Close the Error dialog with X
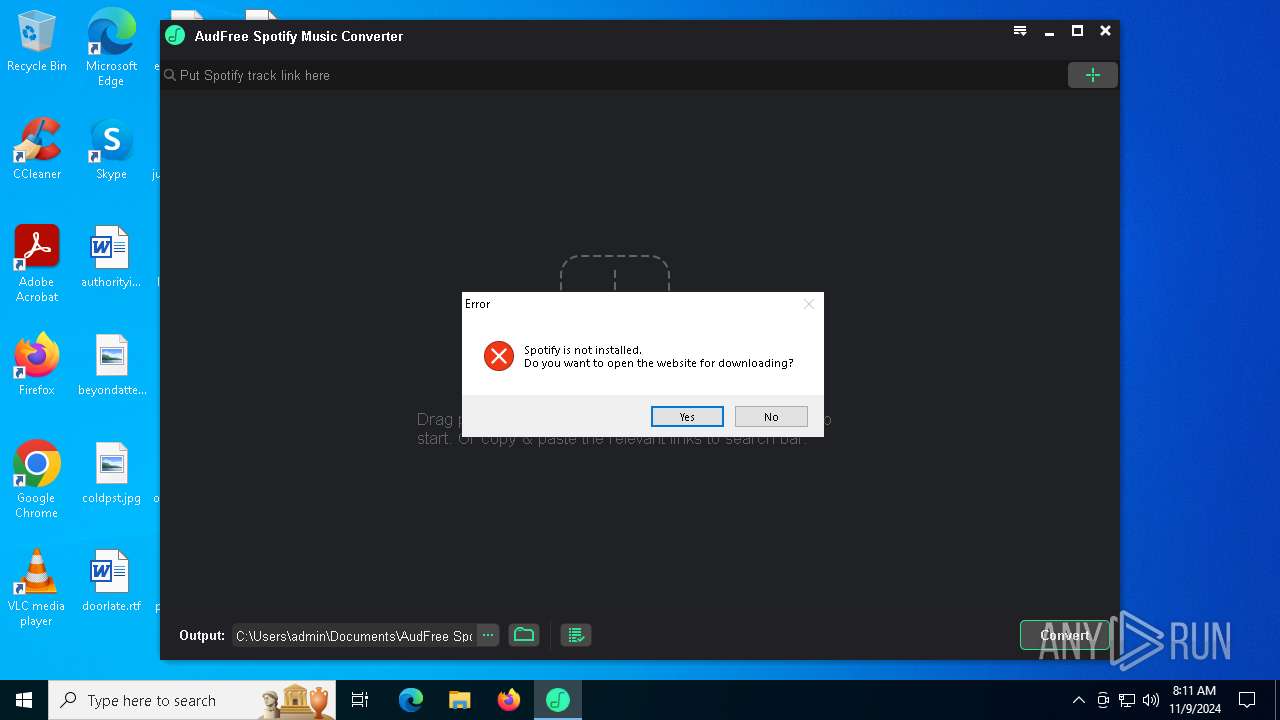 [x=809, y=304]
